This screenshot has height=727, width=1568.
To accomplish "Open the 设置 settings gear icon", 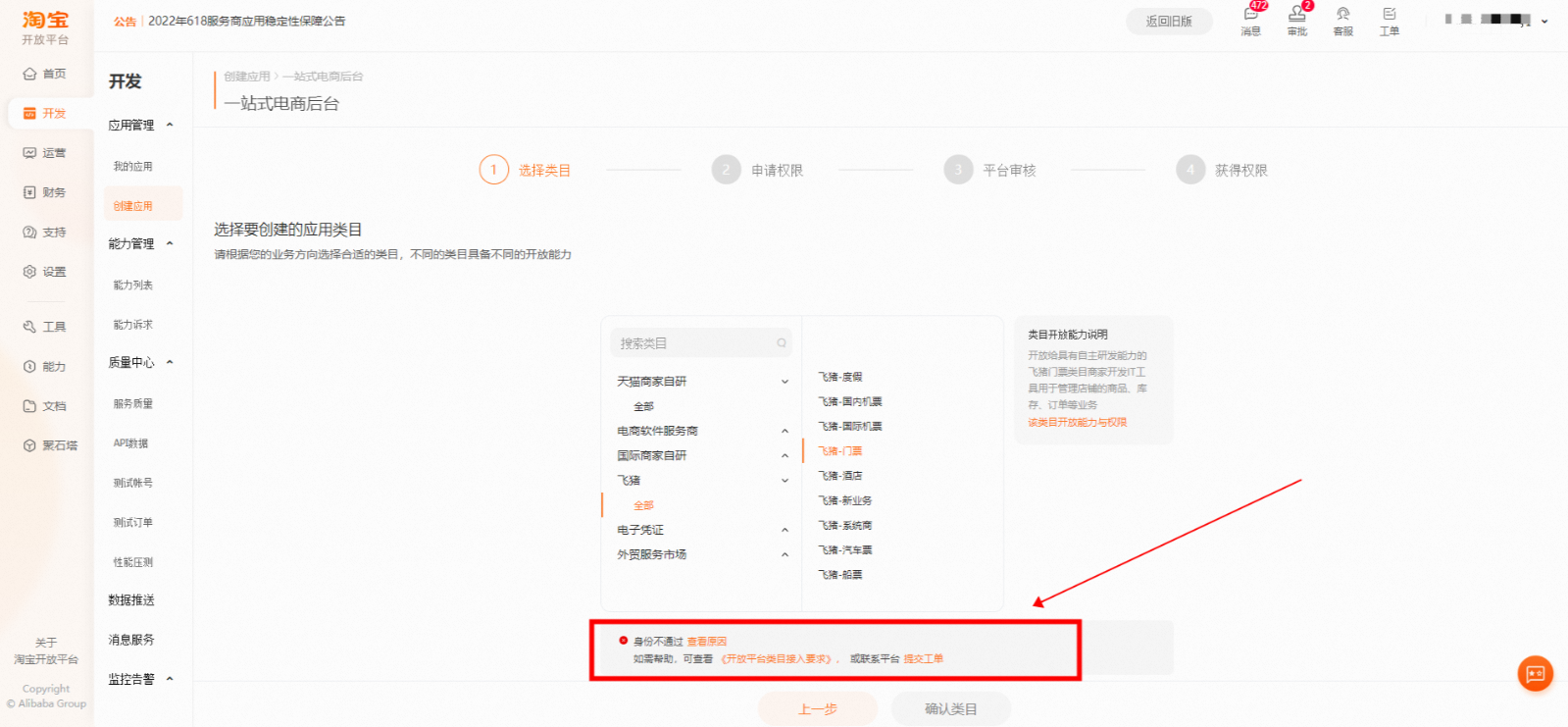I will [x=29, y=272].
